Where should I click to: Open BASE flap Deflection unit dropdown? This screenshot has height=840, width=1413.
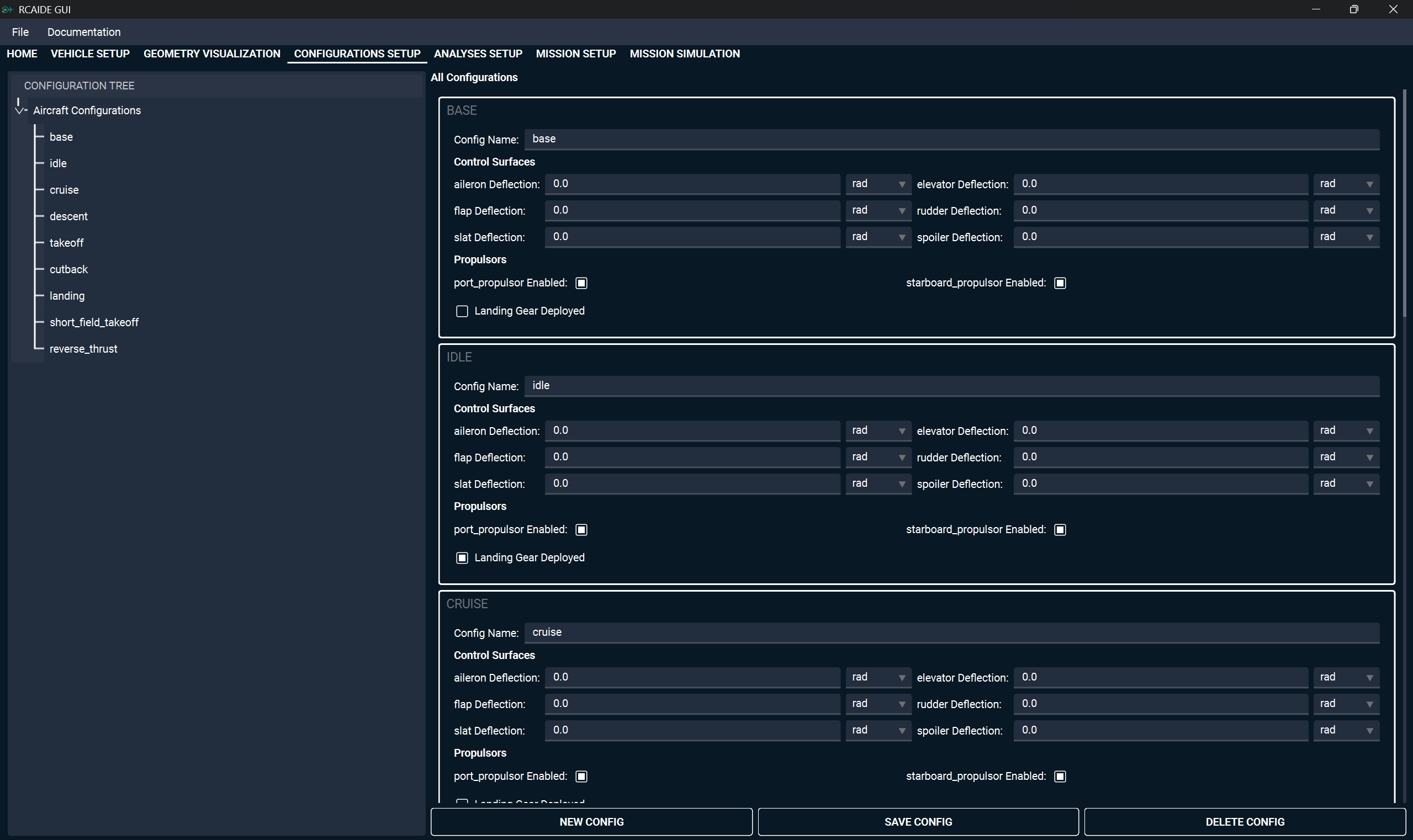tap(879, 211)
